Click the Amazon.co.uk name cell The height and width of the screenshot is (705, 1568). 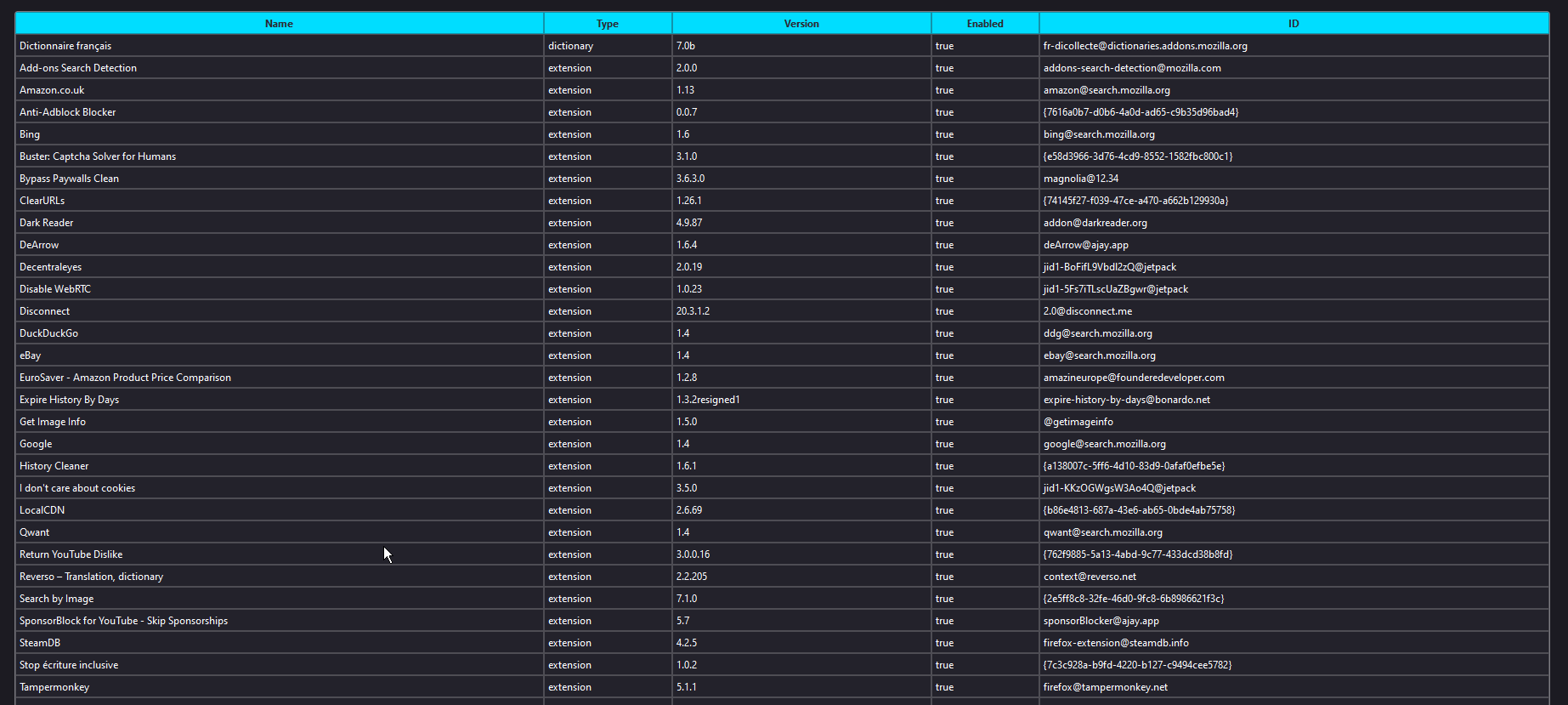pyautogui.click(x=279, y=90)
